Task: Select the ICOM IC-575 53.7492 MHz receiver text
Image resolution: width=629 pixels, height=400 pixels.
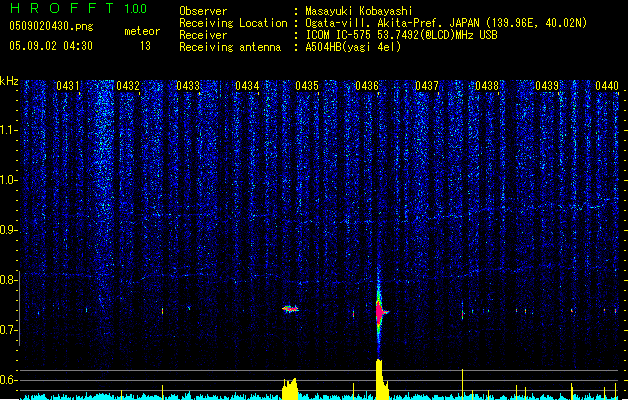Action: (402, 35)
